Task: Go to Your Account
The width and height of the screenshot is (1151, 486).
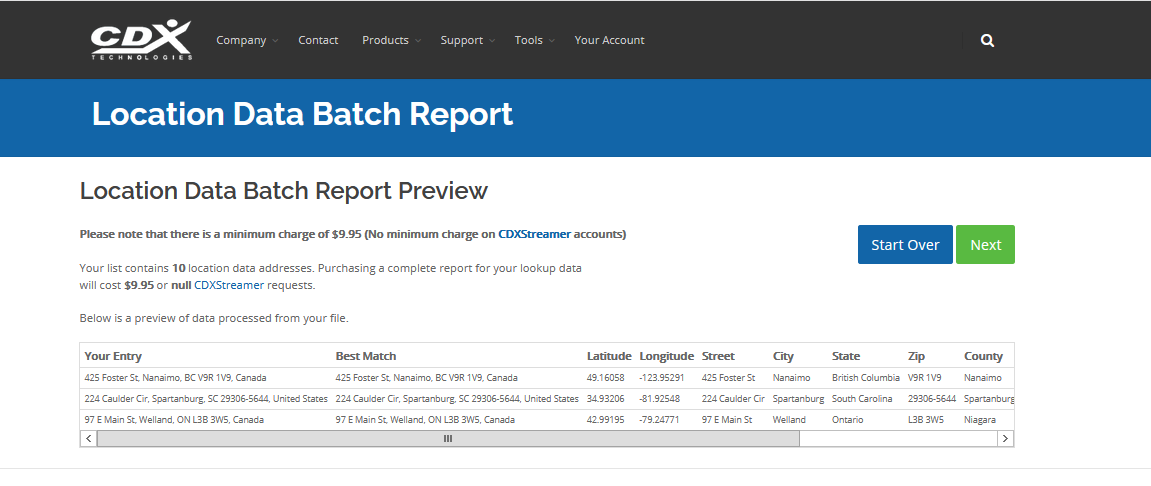Action: click(x=609, y=40)
